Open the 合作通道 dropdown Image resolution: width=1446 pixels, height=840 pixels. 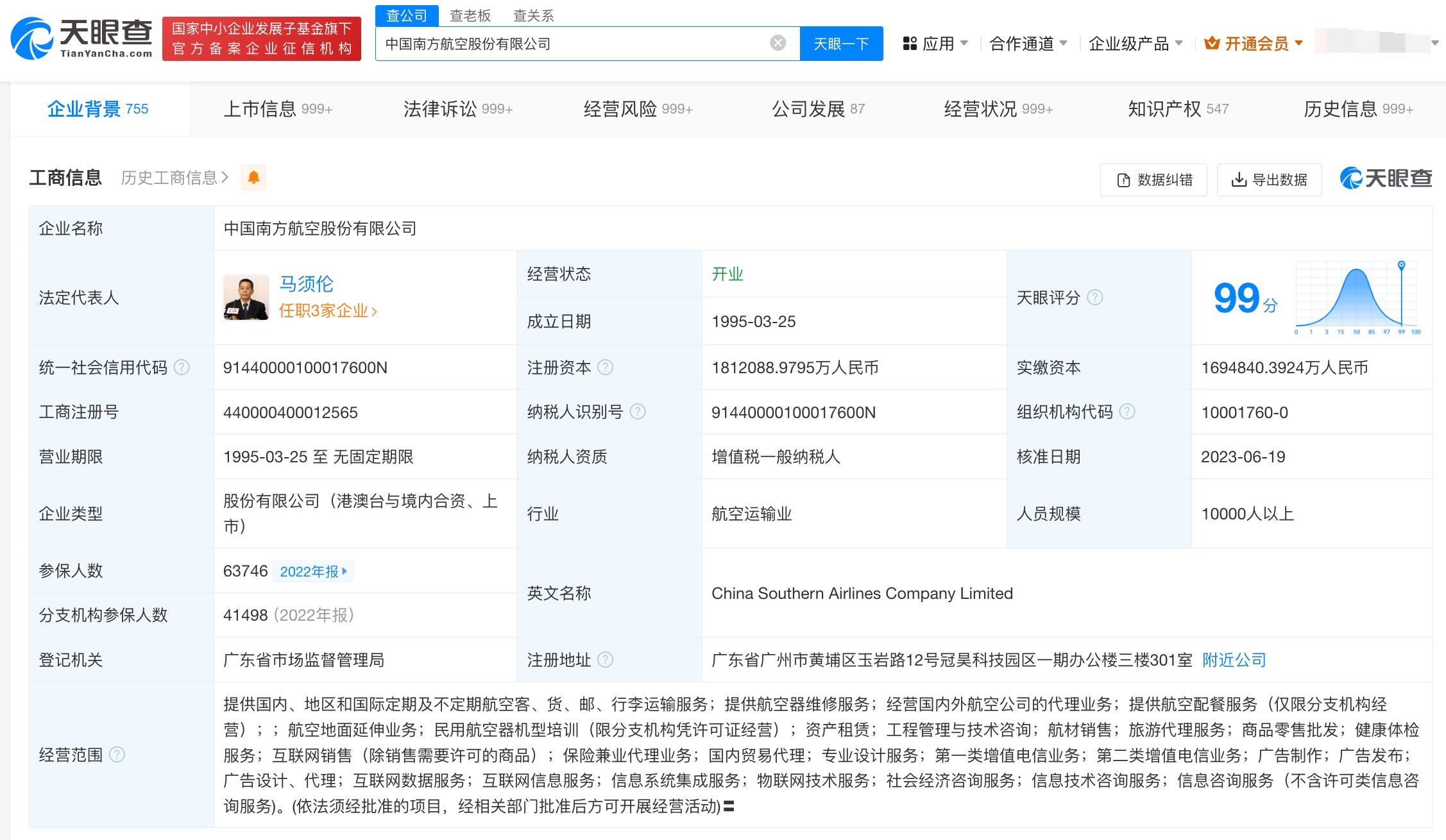point(1028,44)
